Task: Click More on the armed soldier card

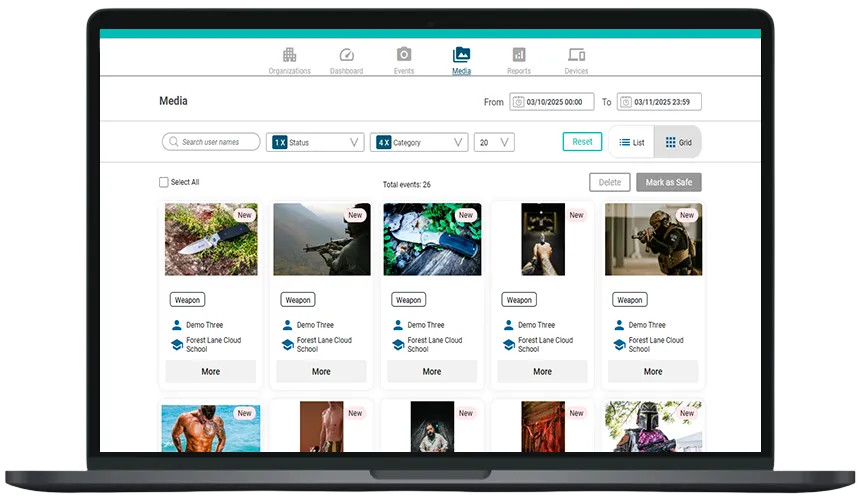Action: tap(653, 371)
